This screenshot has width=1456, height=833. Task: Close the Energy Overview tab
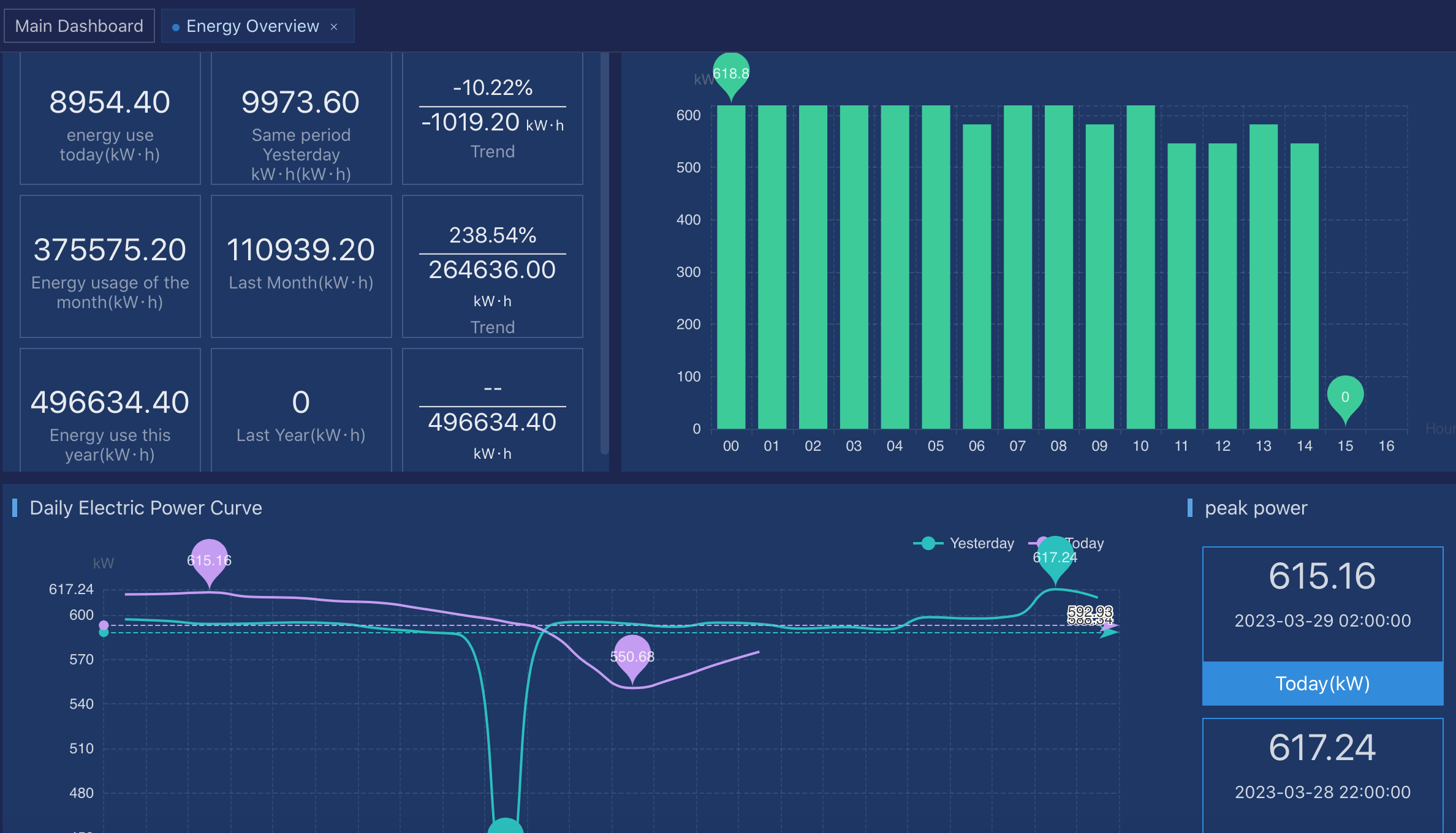(334, 26)
